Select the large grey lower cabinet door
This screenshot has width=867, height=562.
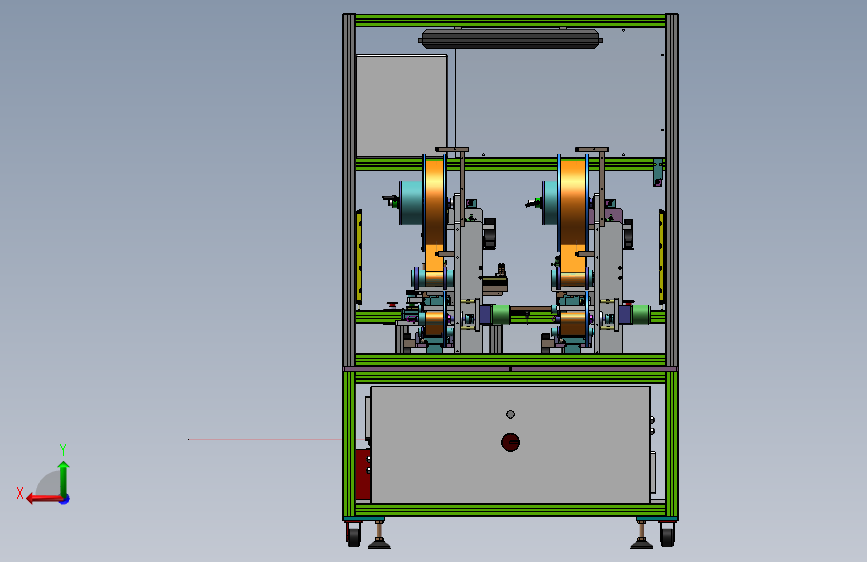coord(510,445)
